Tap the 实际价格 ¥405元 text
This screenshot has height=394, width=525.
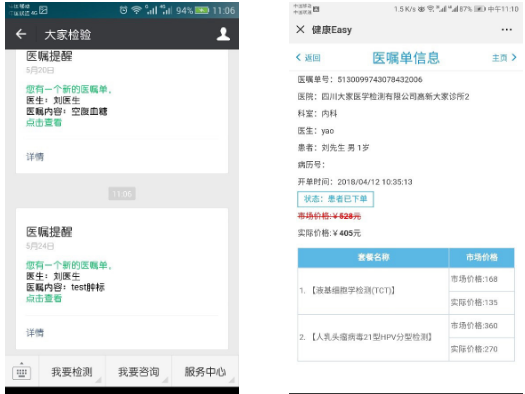click(329, 233)
